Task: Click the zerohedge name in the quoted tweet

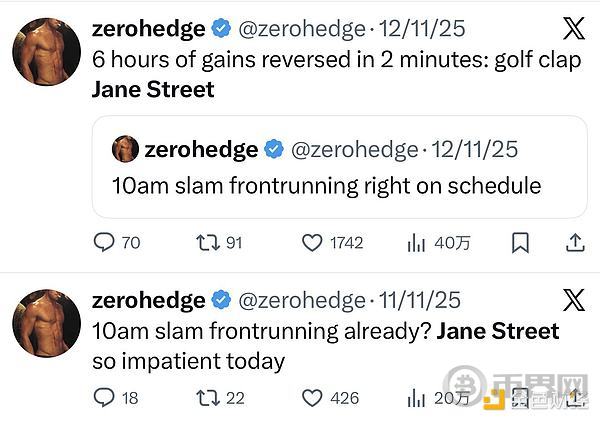Action: tap(200, 149)
